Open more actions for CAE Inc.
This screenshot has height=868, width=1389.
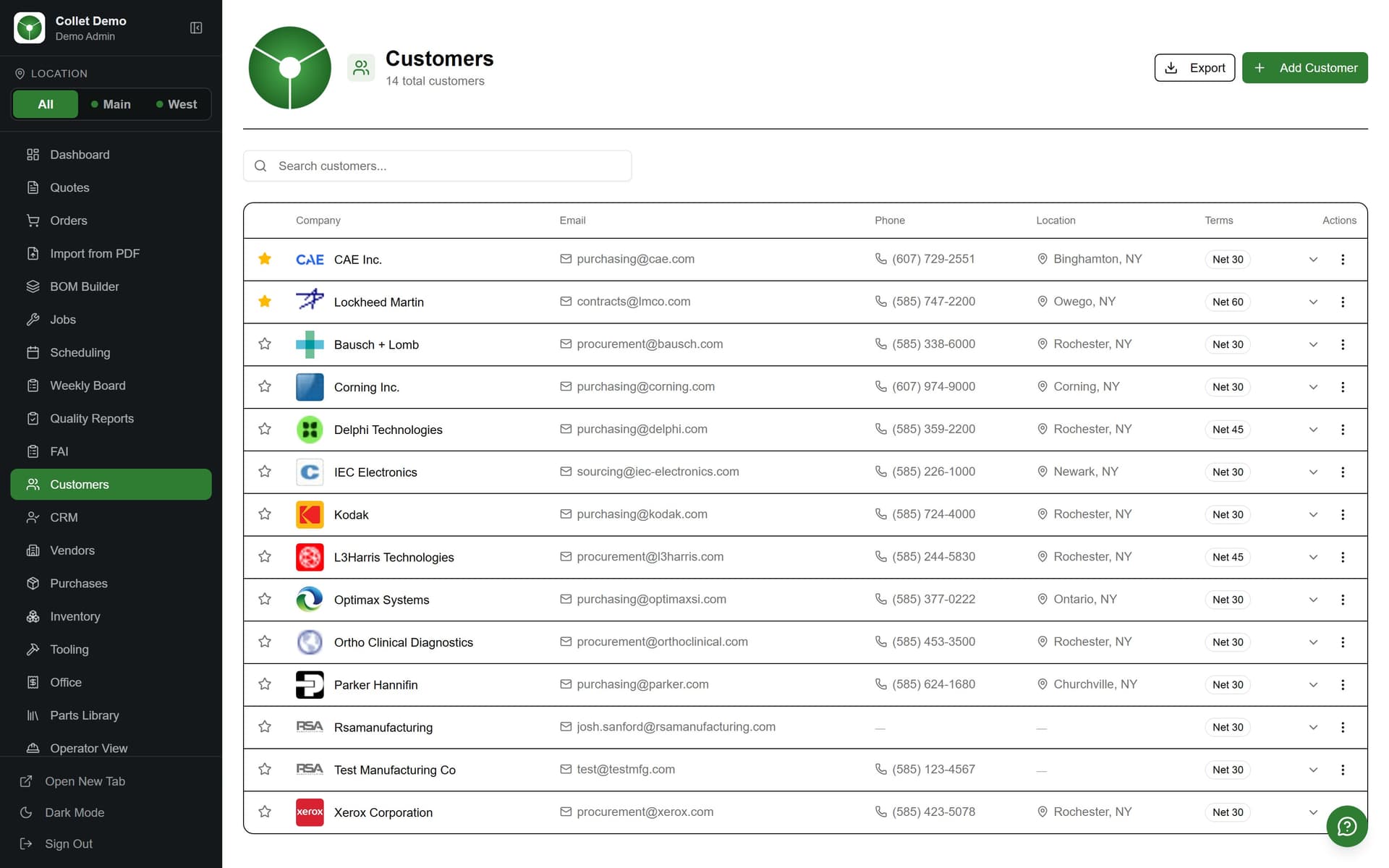[1343, 259]
